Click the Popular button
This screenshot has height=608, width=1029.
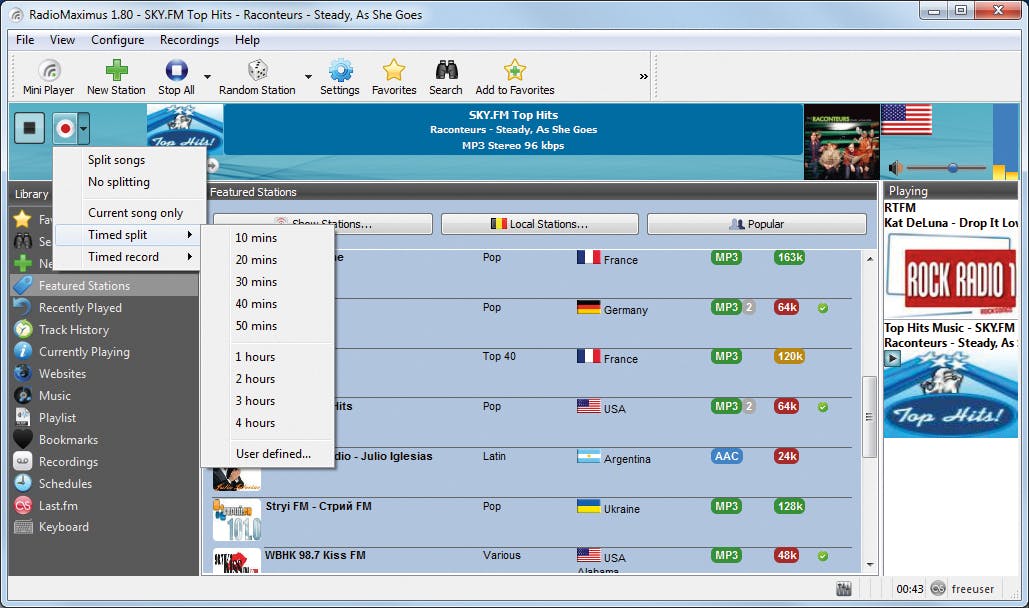(757, 224)
